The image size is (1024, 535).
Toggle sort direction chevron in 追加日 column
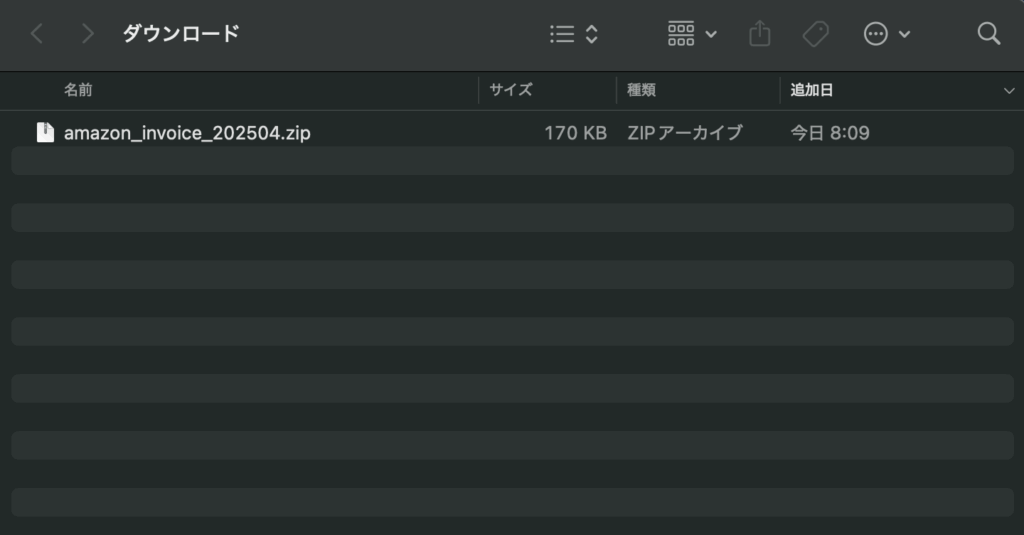pyautogui.click(x=1008, y=91)
